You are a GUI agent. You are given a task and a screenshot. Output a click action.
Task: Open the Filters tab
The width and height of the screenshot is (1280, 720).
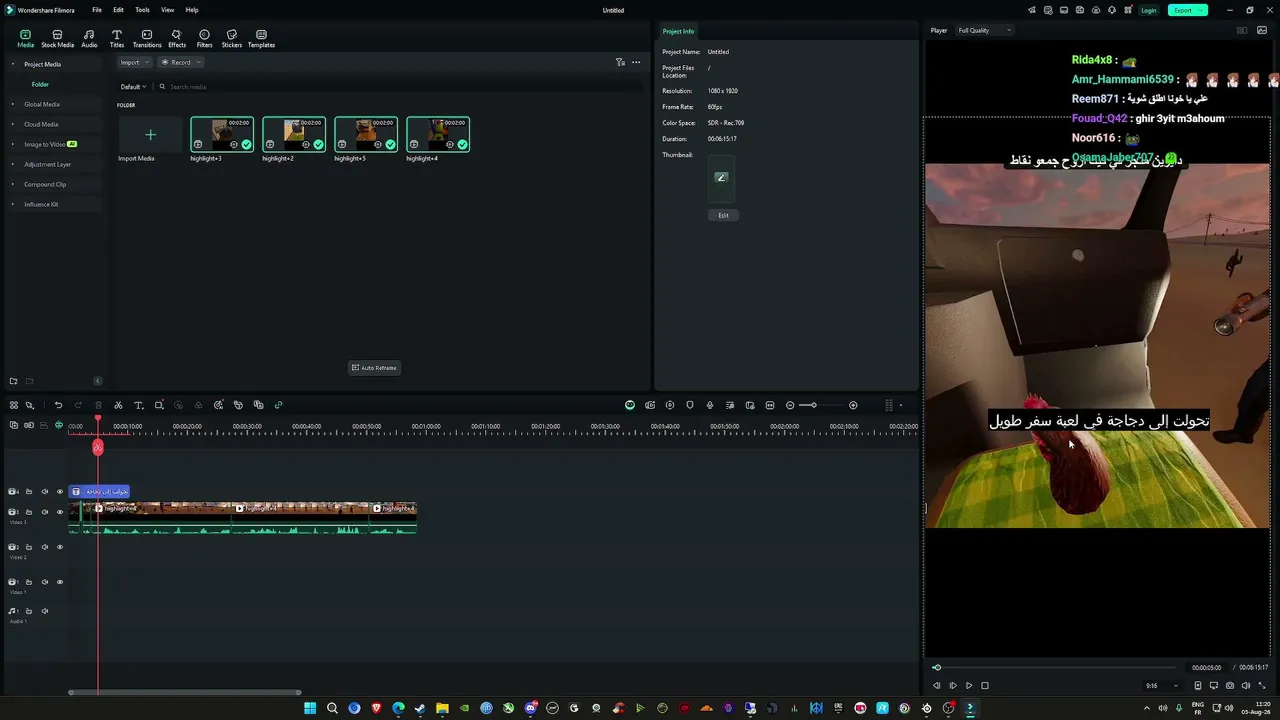[204, 38]
